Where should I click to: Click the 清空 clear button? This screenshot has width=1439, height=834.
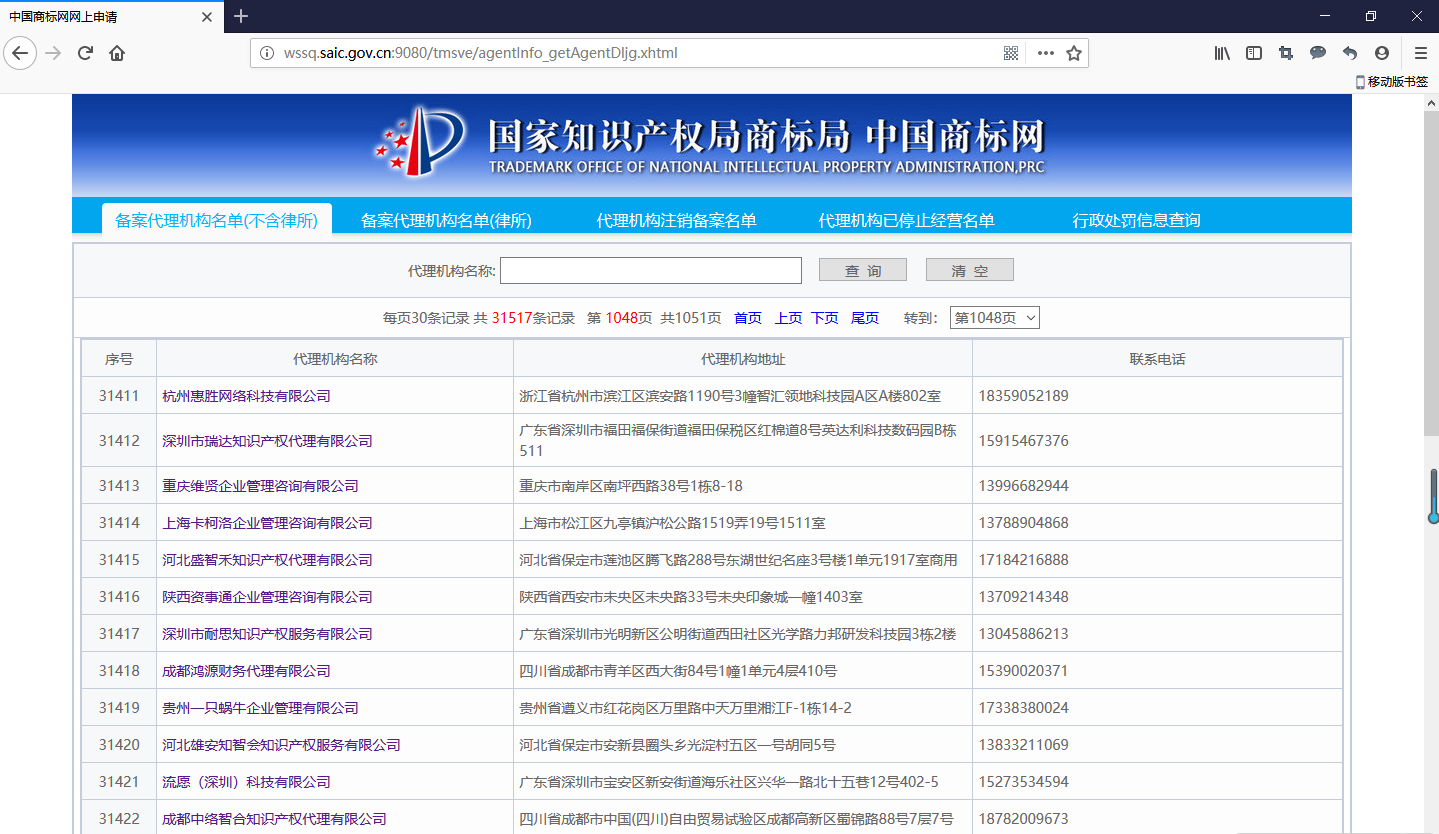click(970, 270)
